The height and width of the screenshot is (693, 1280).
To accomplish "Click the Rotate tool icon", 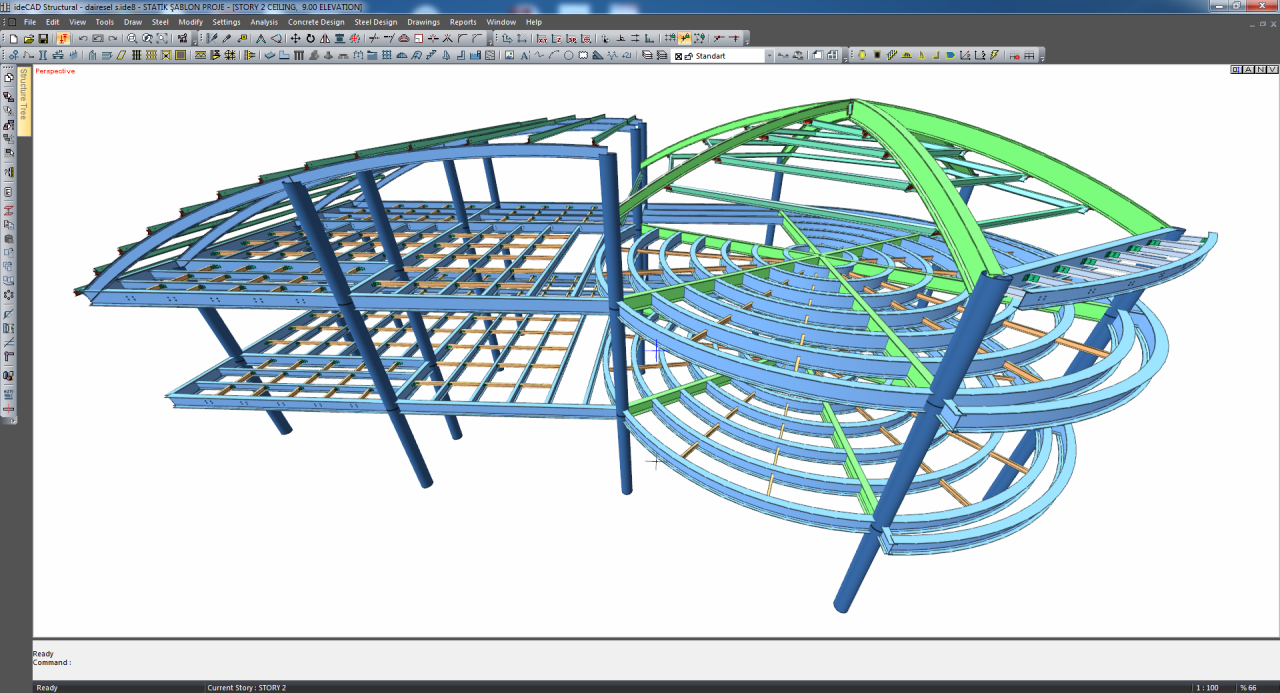I will 310,38.
